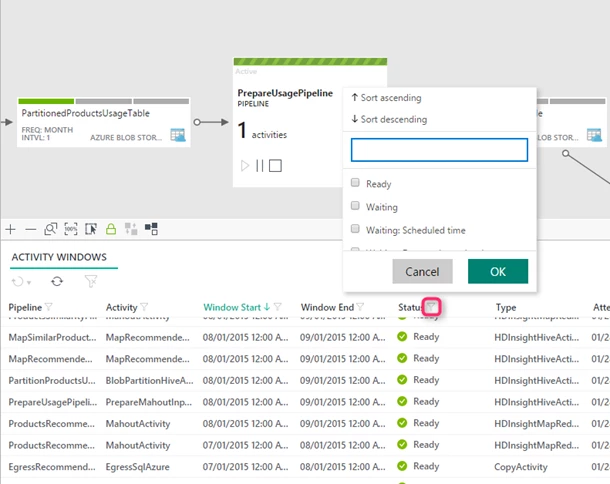Select the MapSimilarProduct... pipeline row

pos(52,337)
